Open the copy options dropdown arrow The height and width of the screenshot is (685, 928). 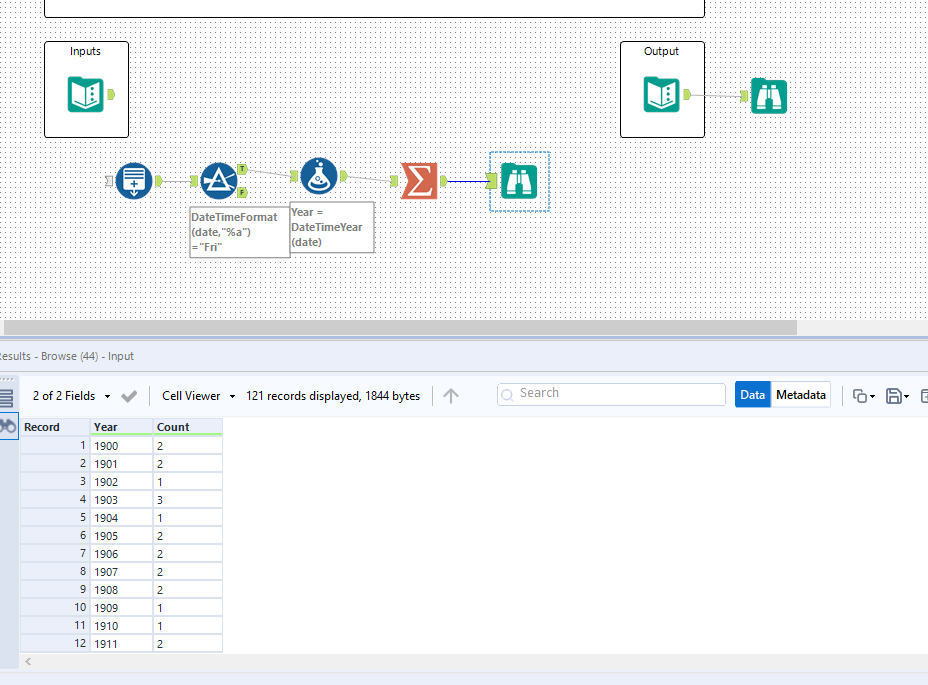tap(873, 397)
